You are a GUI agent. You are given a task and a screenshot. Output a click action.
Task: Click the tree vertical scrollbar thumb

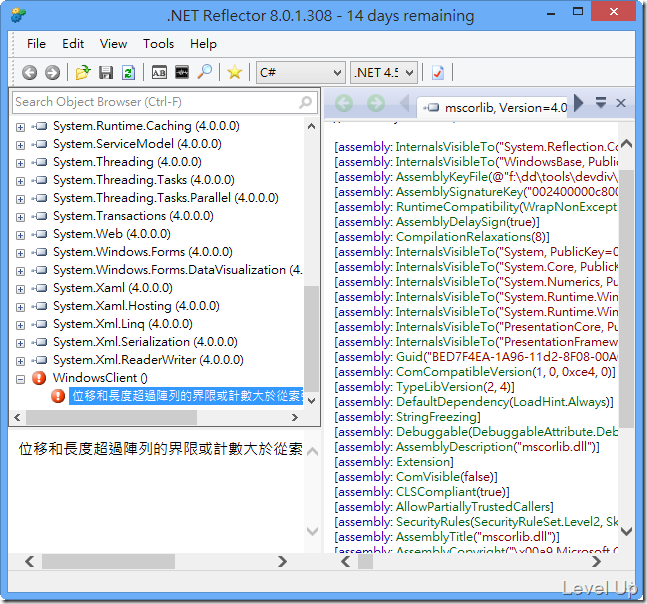(x=312, y=338)
